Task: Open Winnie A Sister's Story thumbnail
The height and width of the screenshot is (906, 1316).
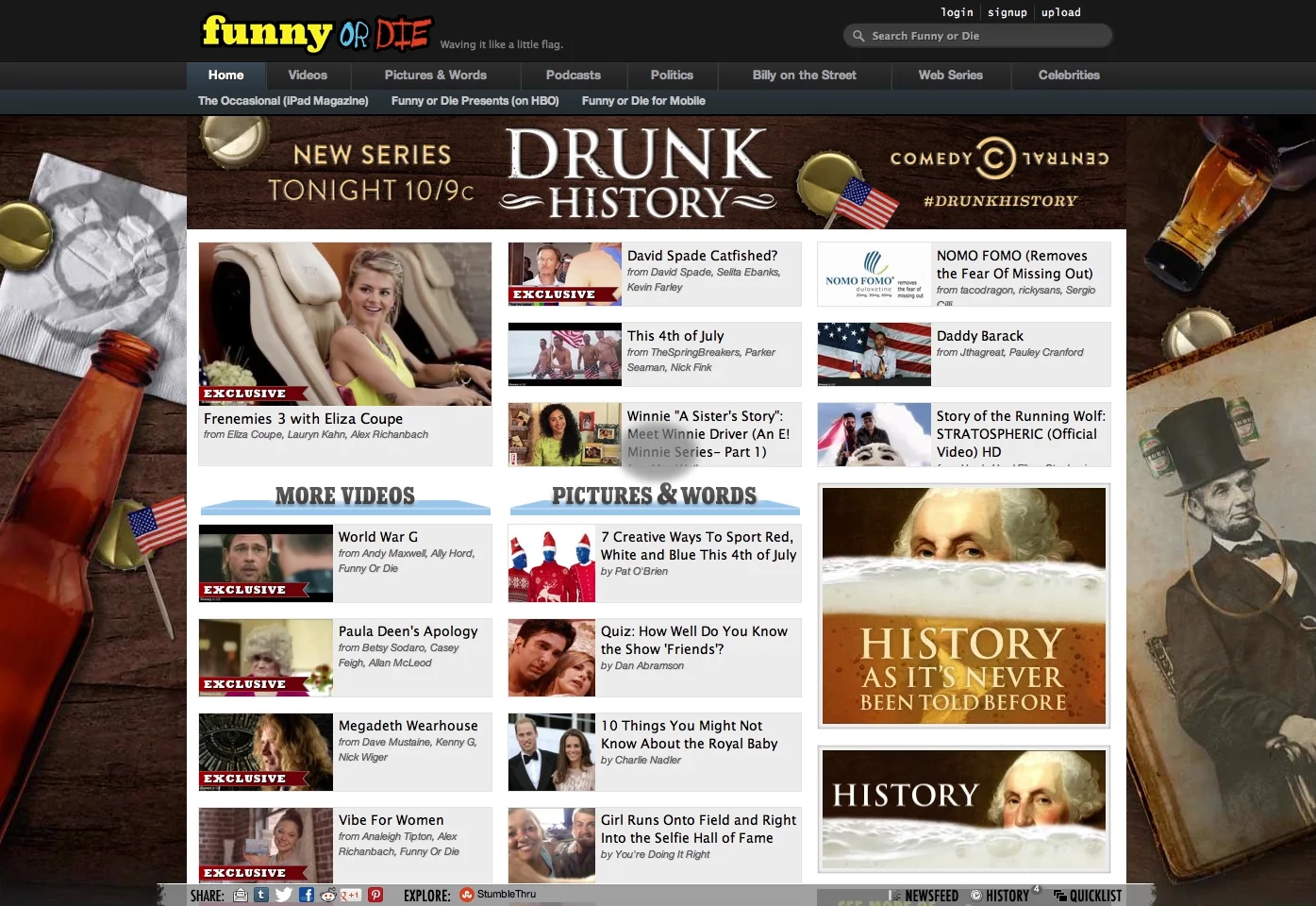Action: coord(565,434)
